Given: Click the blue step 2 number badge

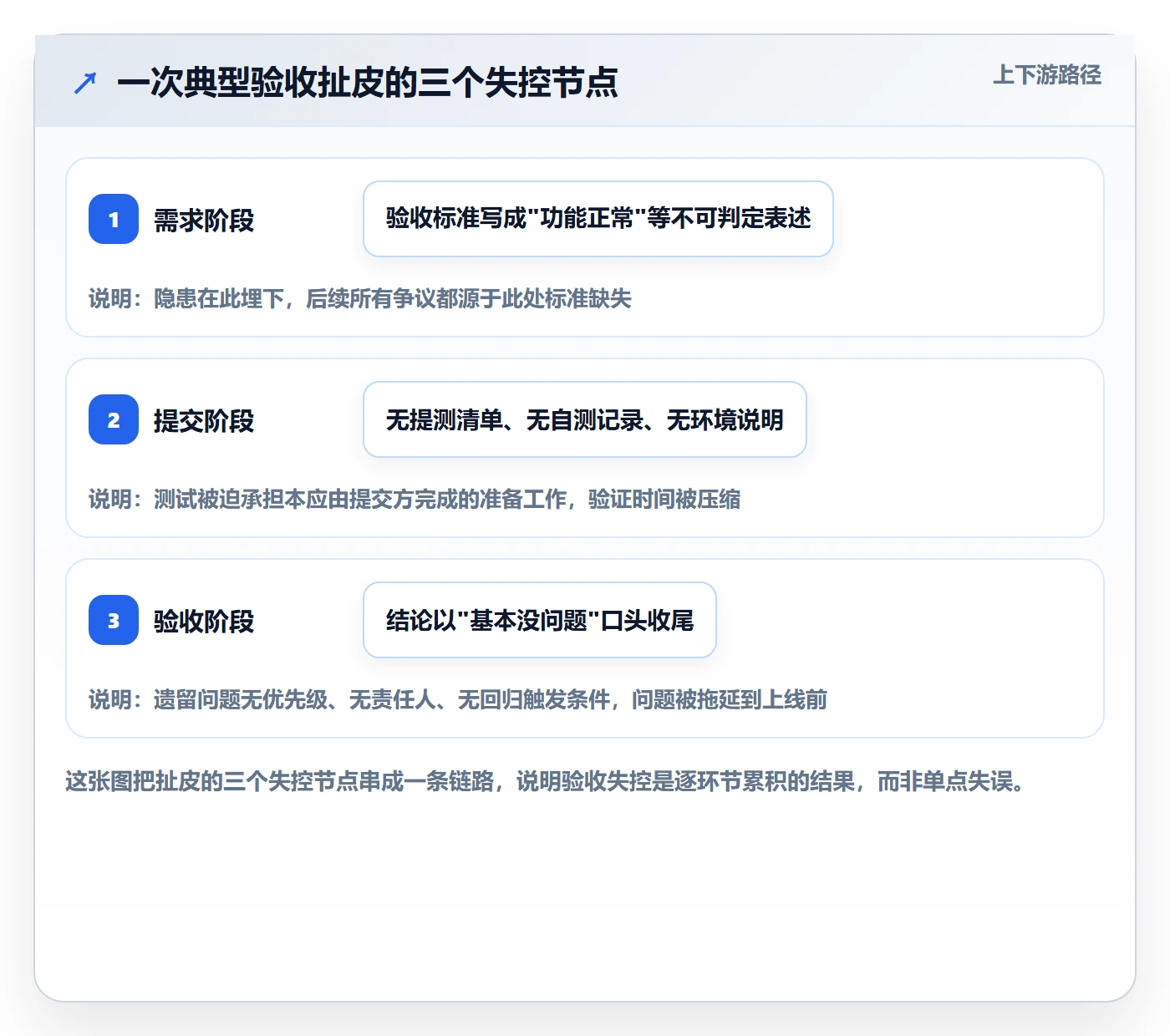Looking at the screenshot, I should click(114, 419).
